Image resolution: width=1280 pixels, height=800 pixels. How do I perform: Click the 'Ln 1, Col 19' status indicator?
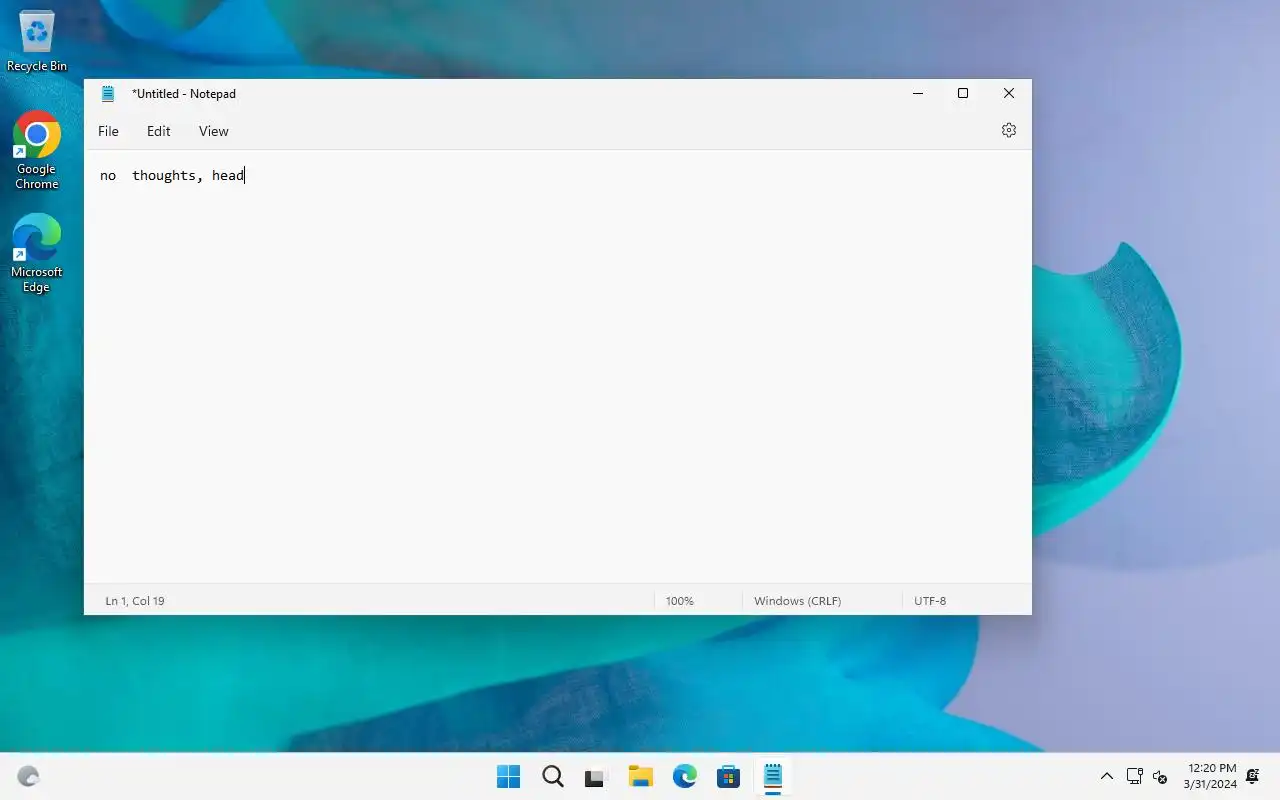click(x=135, y=601)
